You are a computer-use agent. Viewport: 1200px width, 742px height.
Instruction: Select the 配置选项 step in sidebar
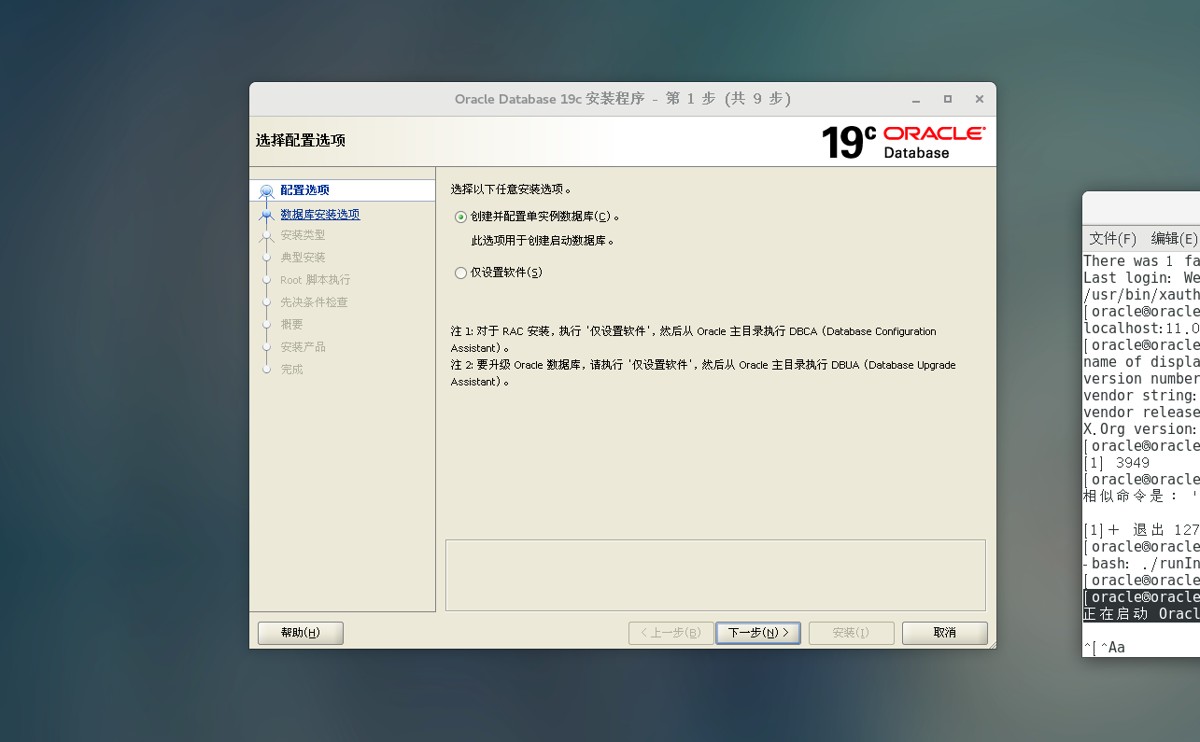tap(305, 190)
